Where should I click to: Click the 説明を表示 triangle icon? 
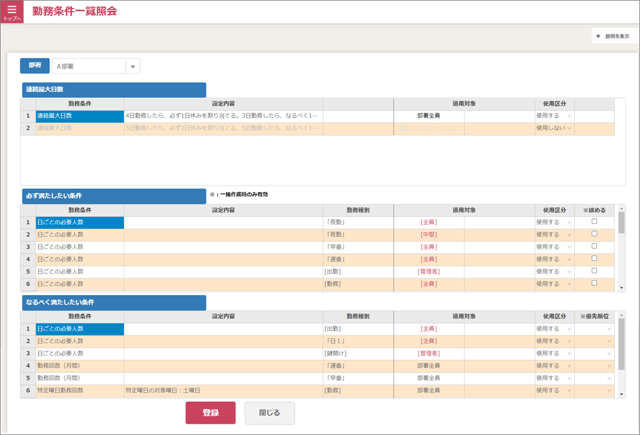[x=598, y=36]
